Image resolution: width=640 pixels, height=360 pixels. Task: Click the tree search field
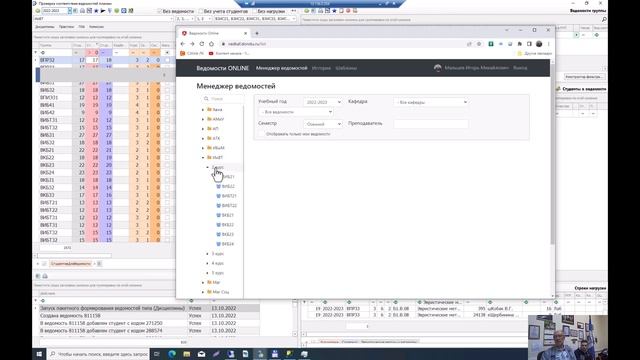(222, 99)
